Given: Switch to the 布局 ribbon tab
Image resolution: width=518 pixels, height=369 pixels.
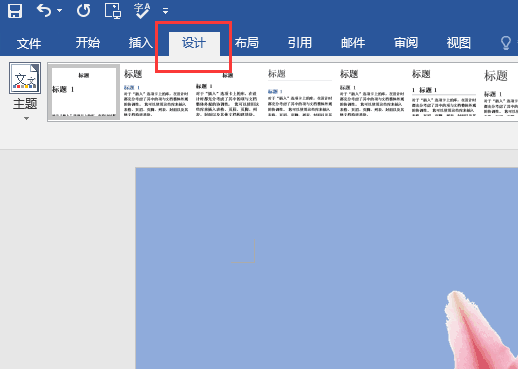Looking at the screenshot, I should [x=247, y=43].
